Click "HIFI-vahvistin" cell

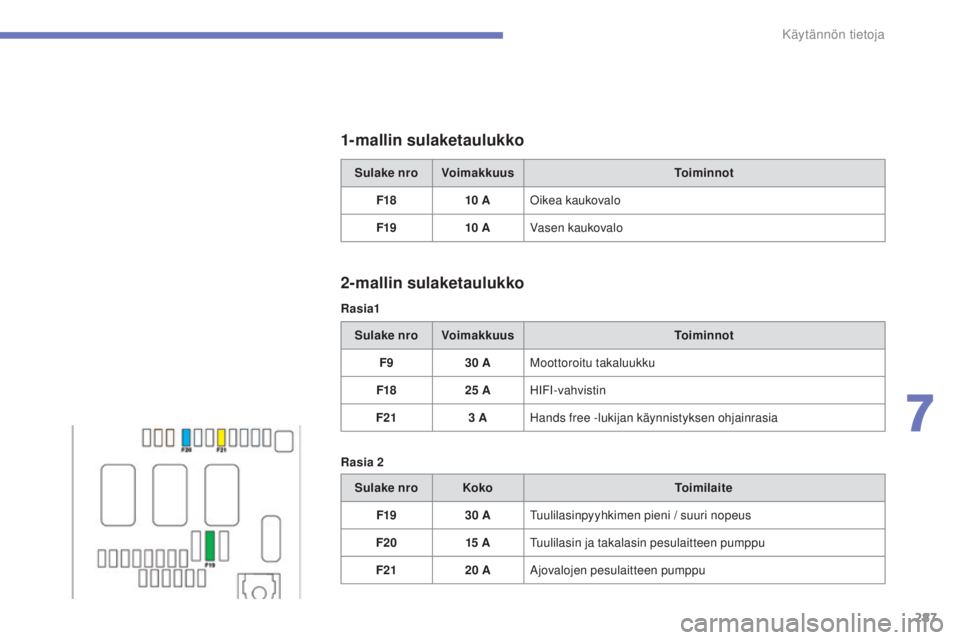tap(704, 390)
